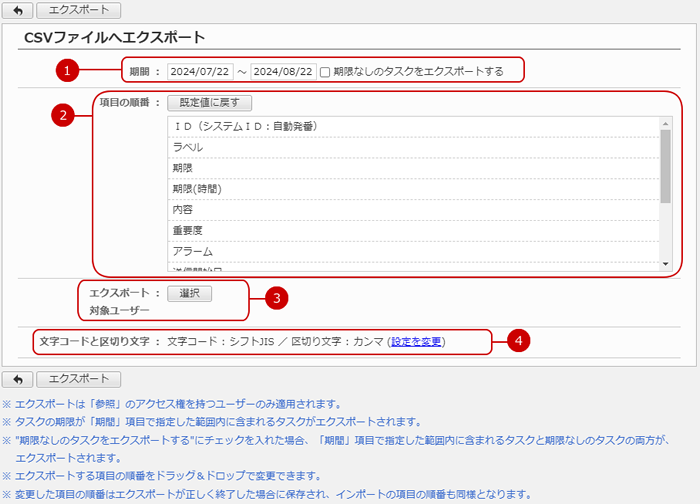Click the start date field 2024/07/22

pos(200,71)
